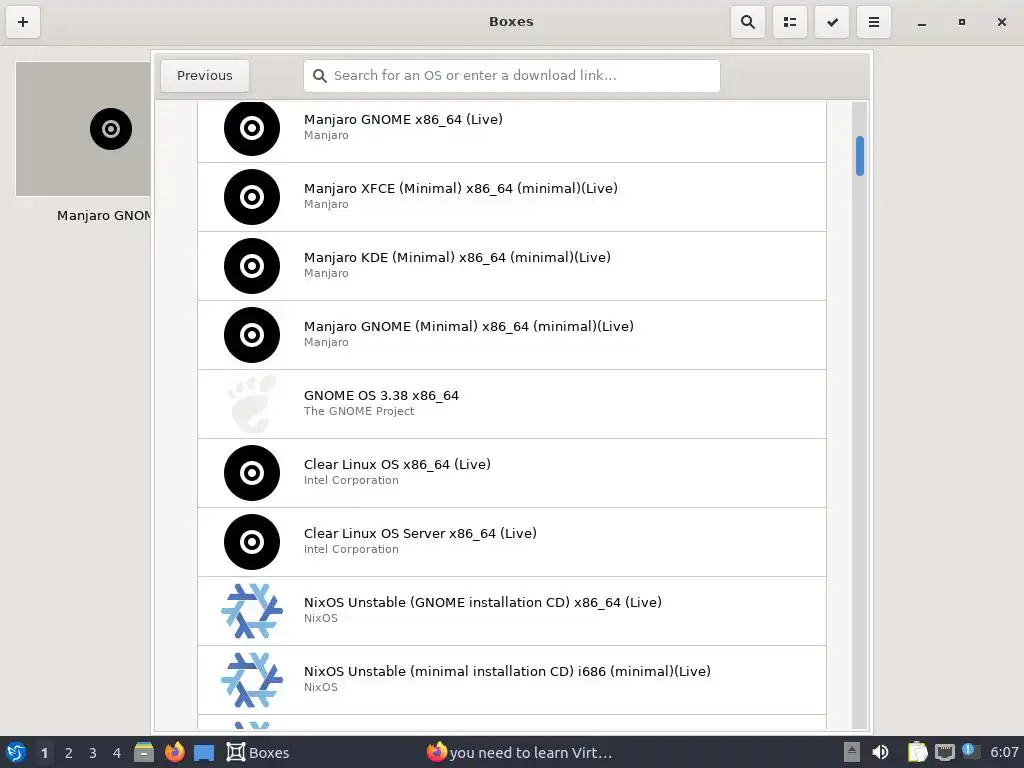Click the magnifier icon inside the search field
The height and width of the screenshot is (768, 1024).
point(319,76)
